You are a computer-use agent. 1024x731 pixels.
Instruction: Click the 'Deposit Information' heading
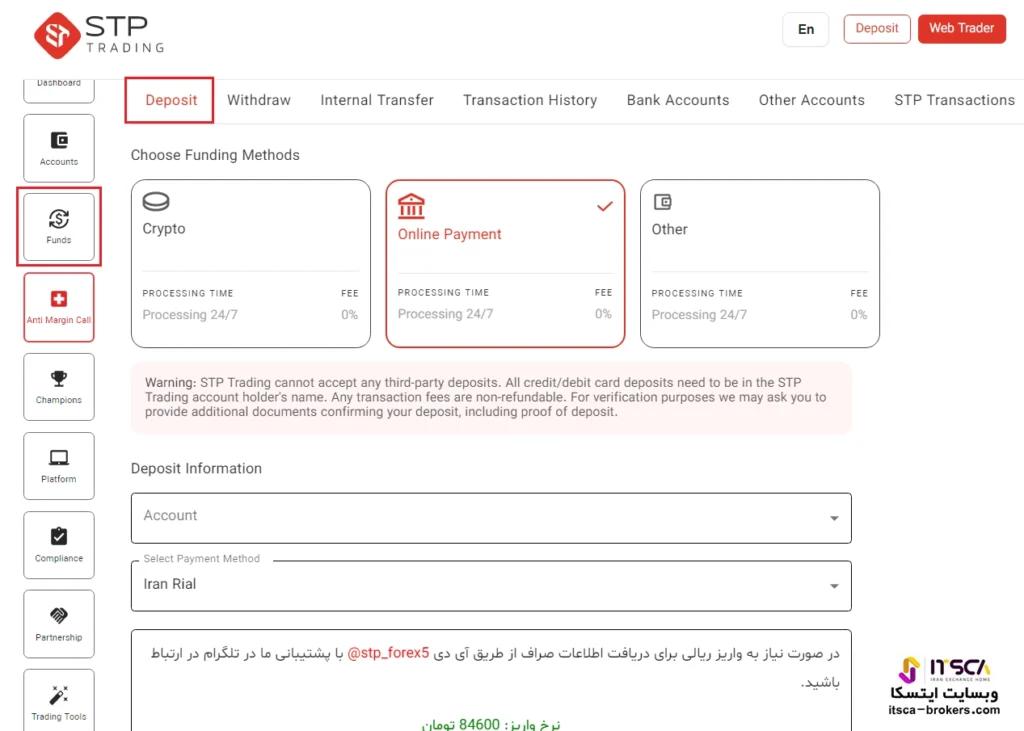(196, 468)
